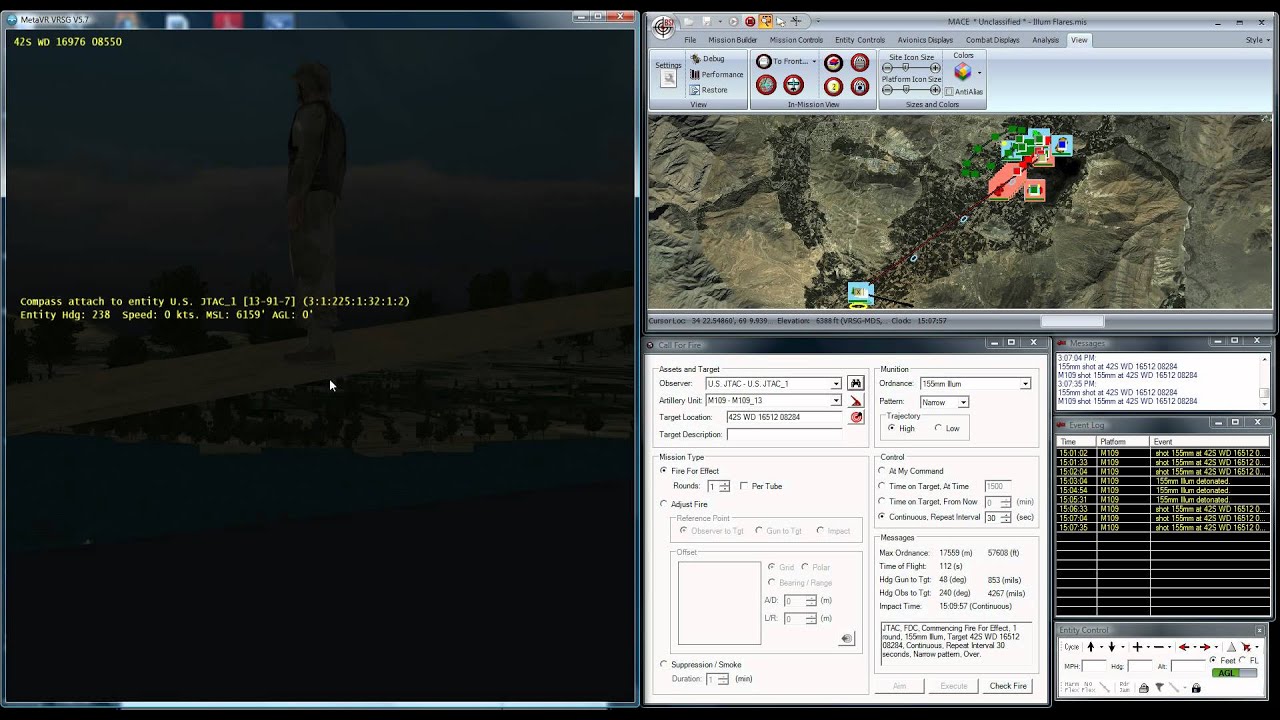Select the Fire For Effect radio button
This screenshot has height=720, width=1280.
click(664, 471)
